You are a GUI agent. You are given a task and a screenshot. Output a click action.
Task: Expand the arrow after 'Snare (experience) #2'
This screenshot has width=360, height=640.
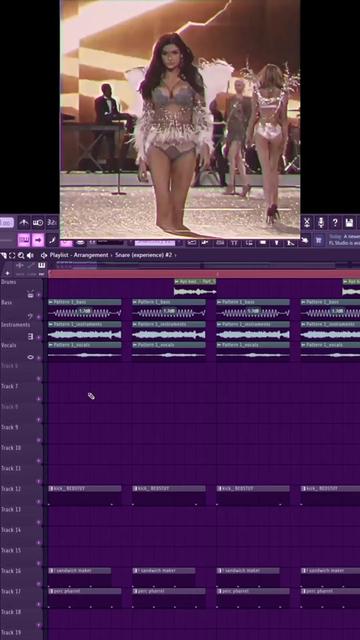coord(176,256)
